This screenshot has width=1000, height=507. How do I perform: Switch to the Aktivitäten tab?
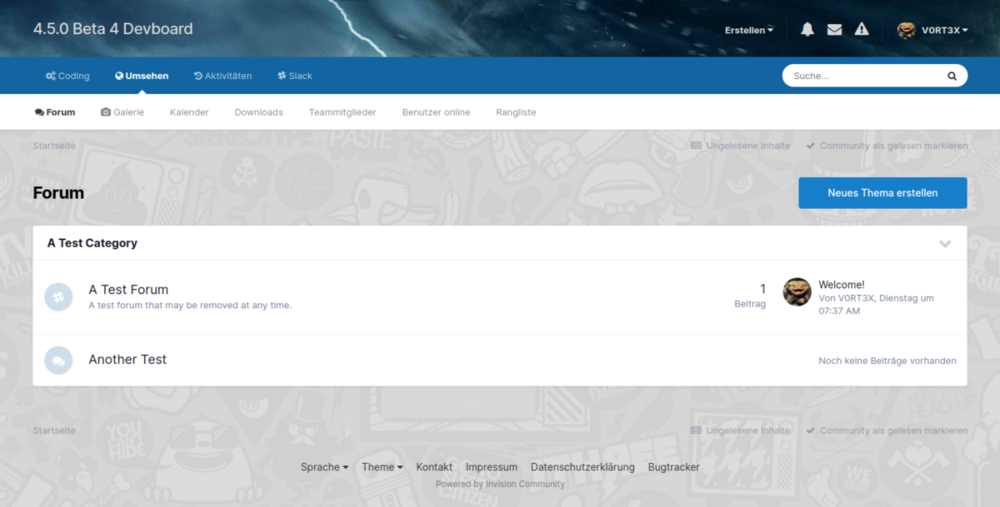223,76
